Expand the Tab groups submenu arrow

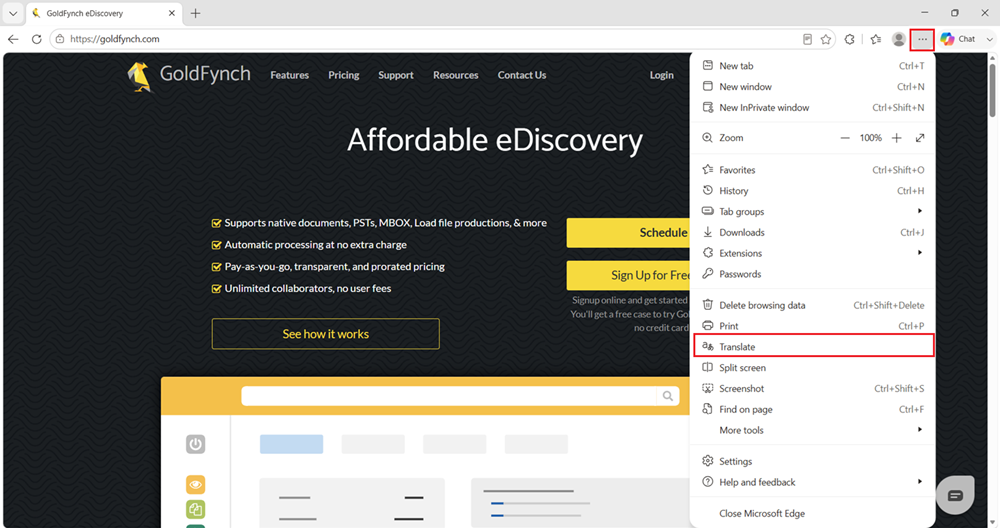point(920,211)
